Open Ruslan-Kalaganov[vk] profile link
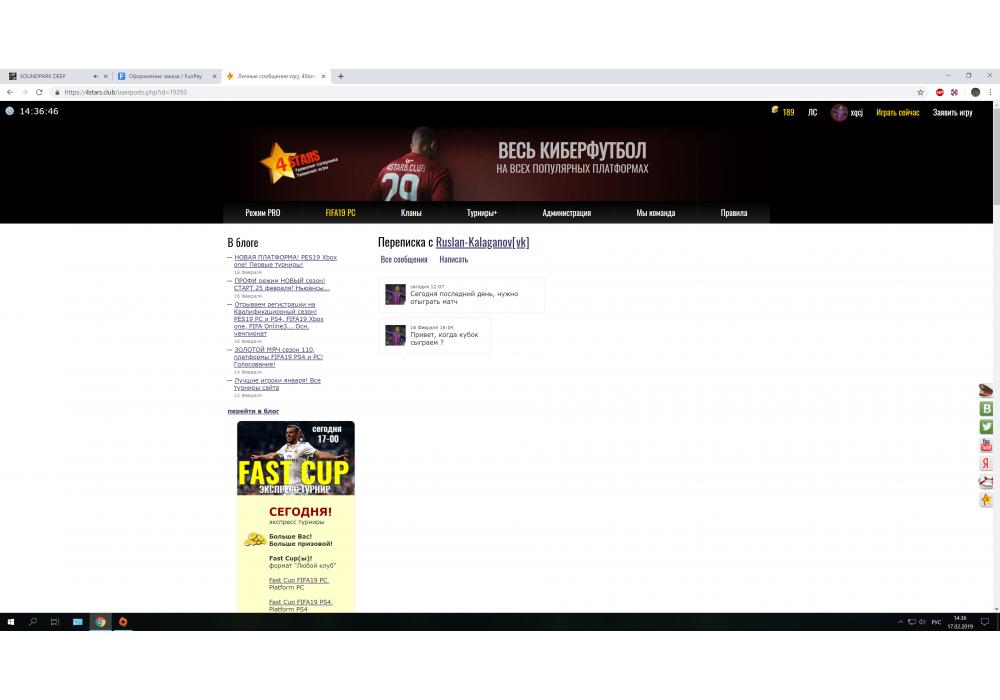This screenshot has height=700, width=1000. pyautogui.click(x=482, y=242)
